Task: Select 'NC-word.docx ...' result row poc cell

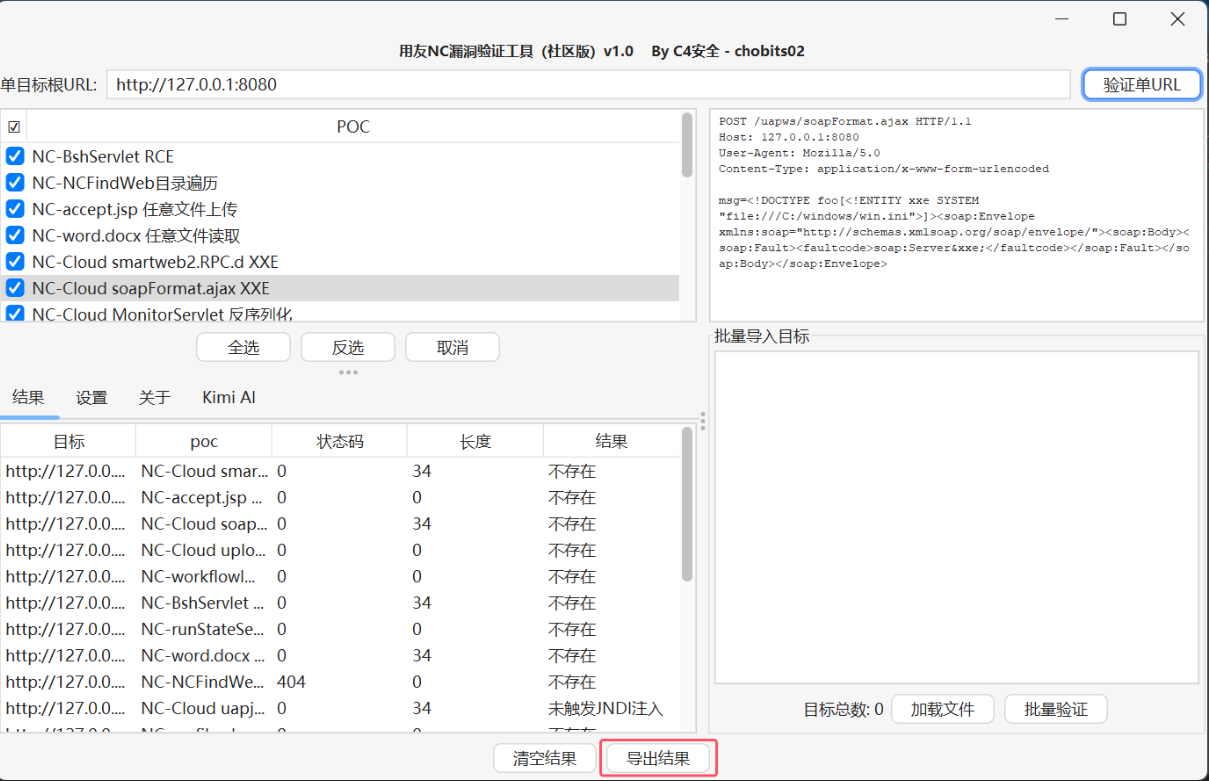Action: [x=204, y=656]
